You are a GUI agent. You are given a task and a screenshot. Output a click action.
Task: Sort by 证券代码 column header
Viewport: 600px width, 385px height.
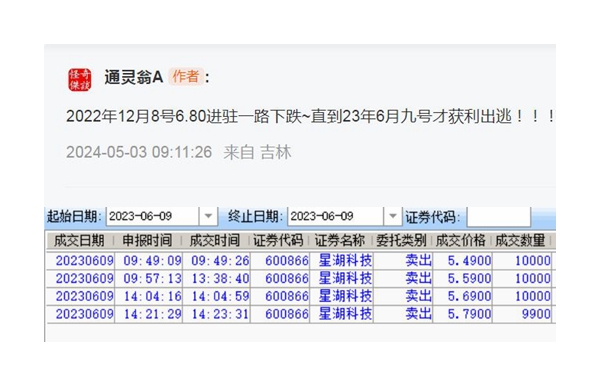278,240
